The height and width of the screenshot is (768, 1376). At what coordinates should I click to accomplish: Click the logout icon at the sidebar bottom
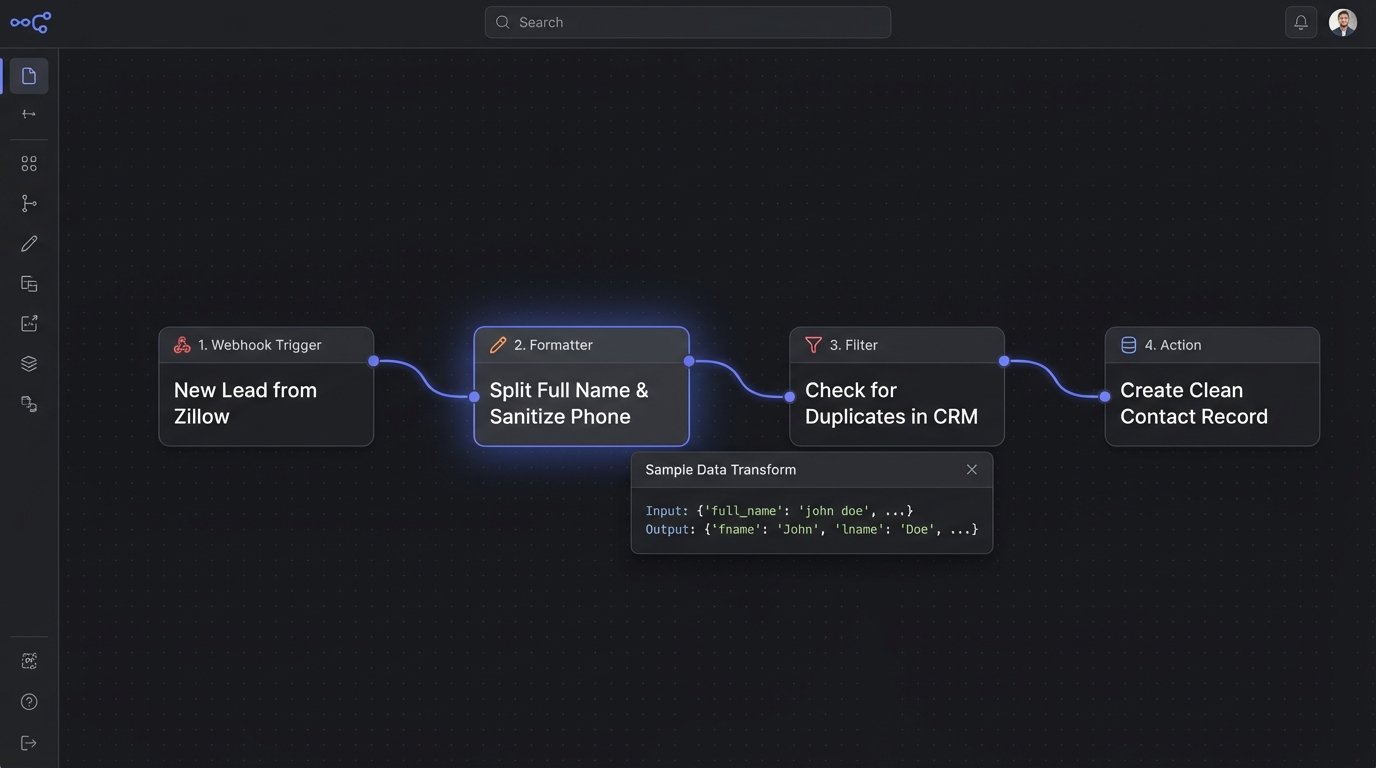click(x=26, y=740)
